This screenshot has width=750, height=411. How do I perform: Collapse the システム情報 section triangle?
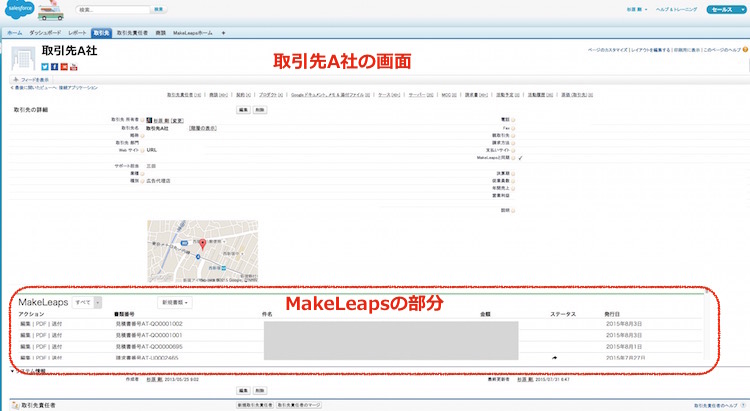(x=12, y=371)
